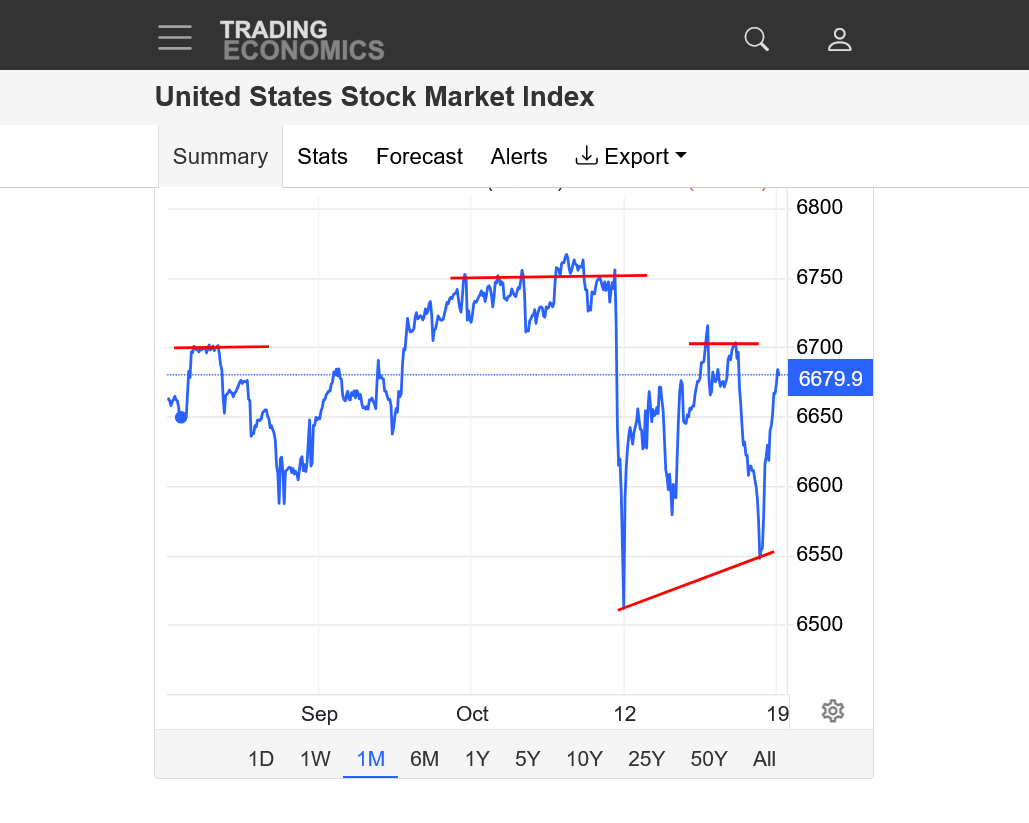Switch chart to 1Y range
The height and width of the screenshot is (823, 1029).
(477, 759)
